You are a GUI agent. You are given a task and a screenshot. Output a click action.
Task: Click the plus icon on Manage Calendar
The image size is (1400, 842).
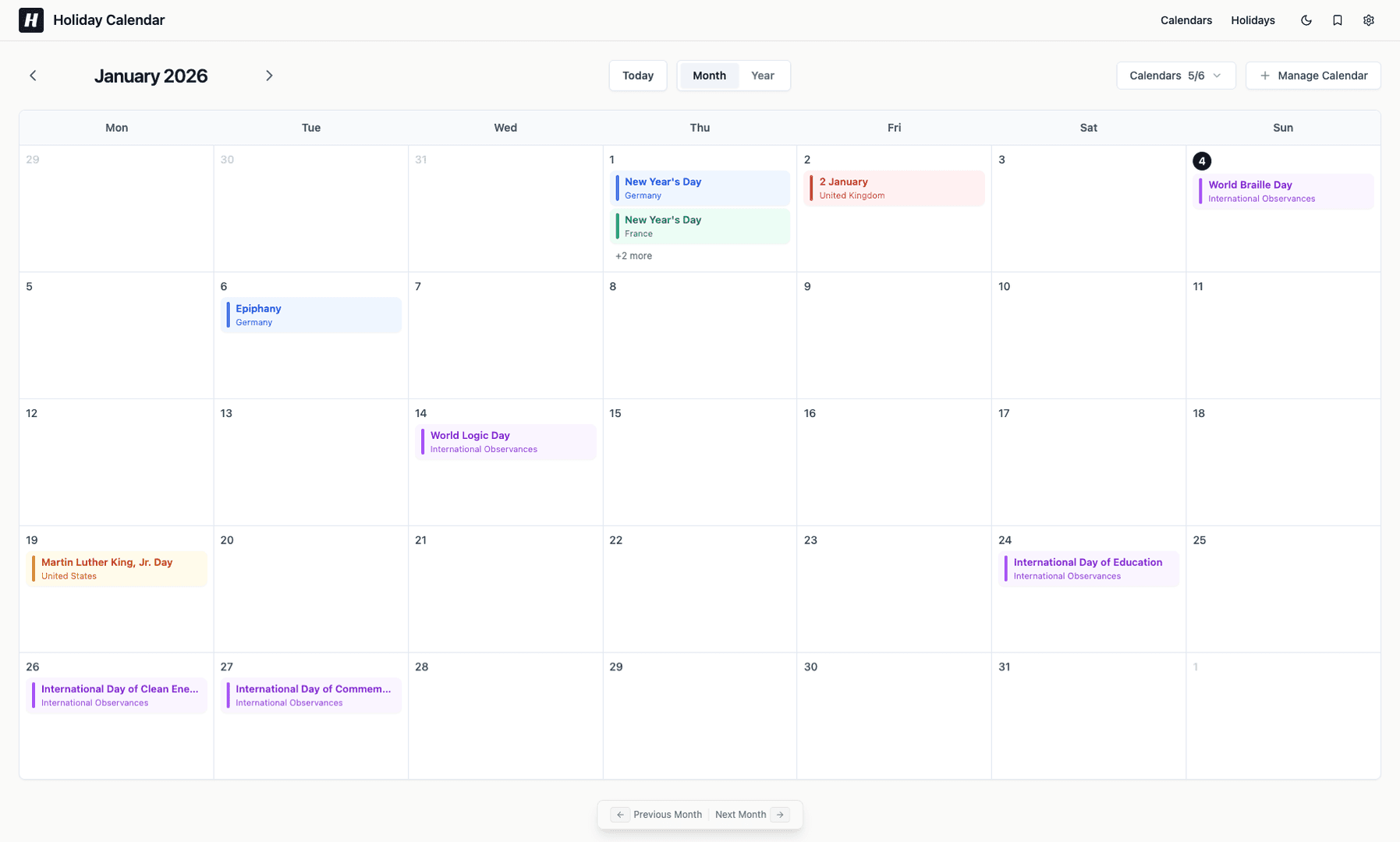pos(1264,75)
